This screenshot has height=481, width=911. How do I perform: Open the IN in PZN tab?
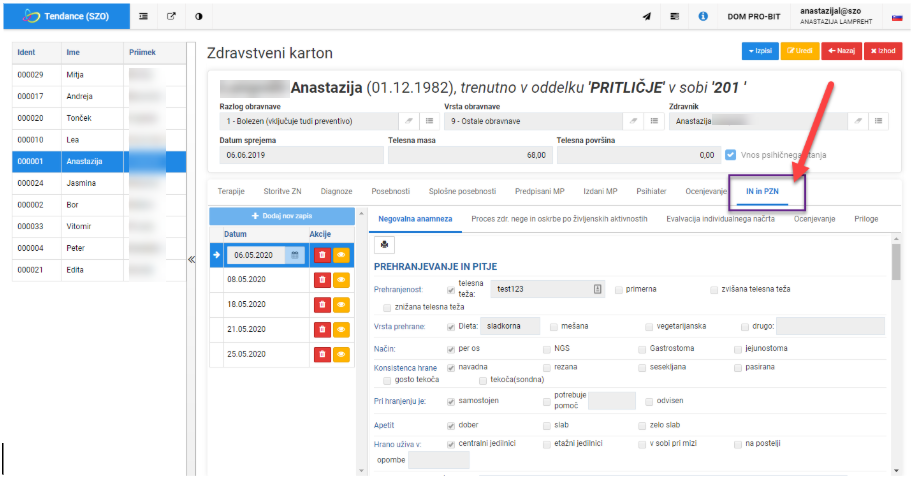coord(762,191)
